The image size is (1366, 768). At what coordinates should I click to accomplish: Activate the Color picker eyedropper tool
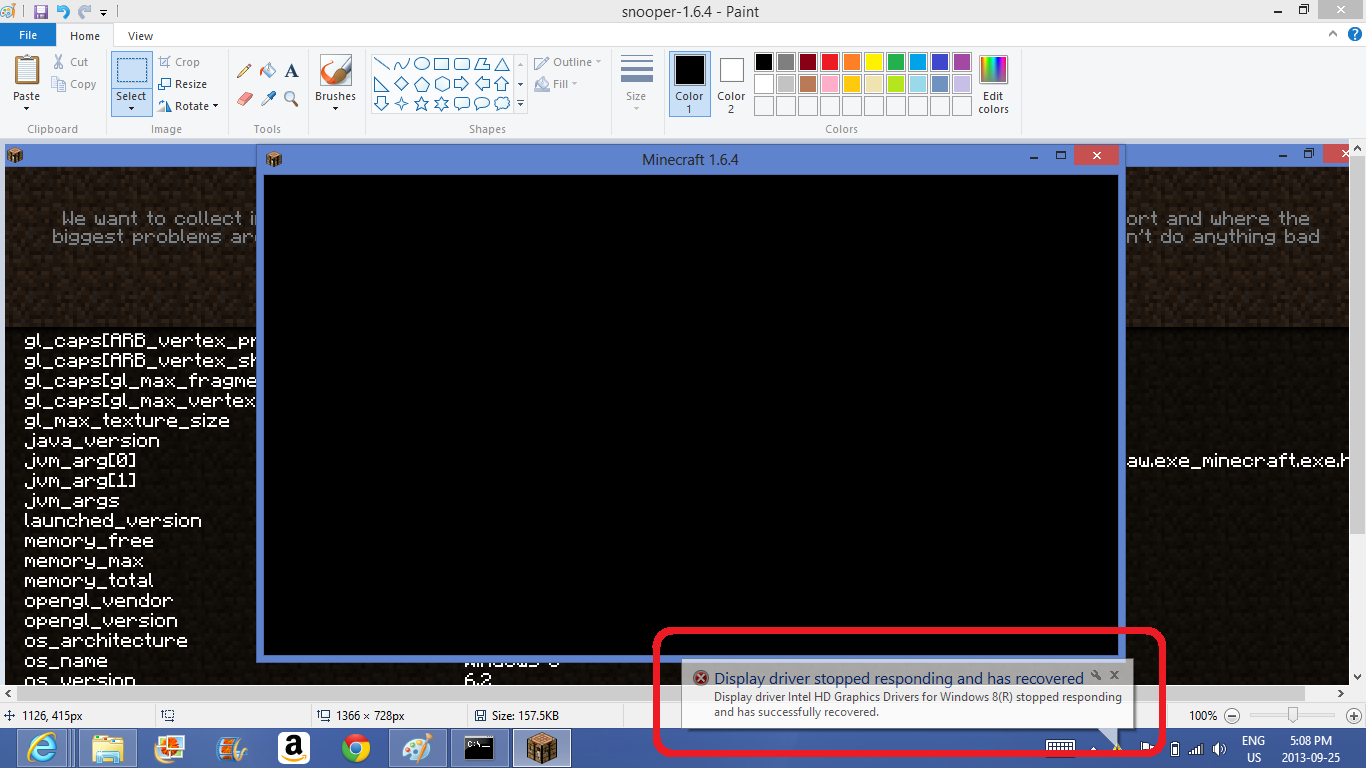point(268,98)
